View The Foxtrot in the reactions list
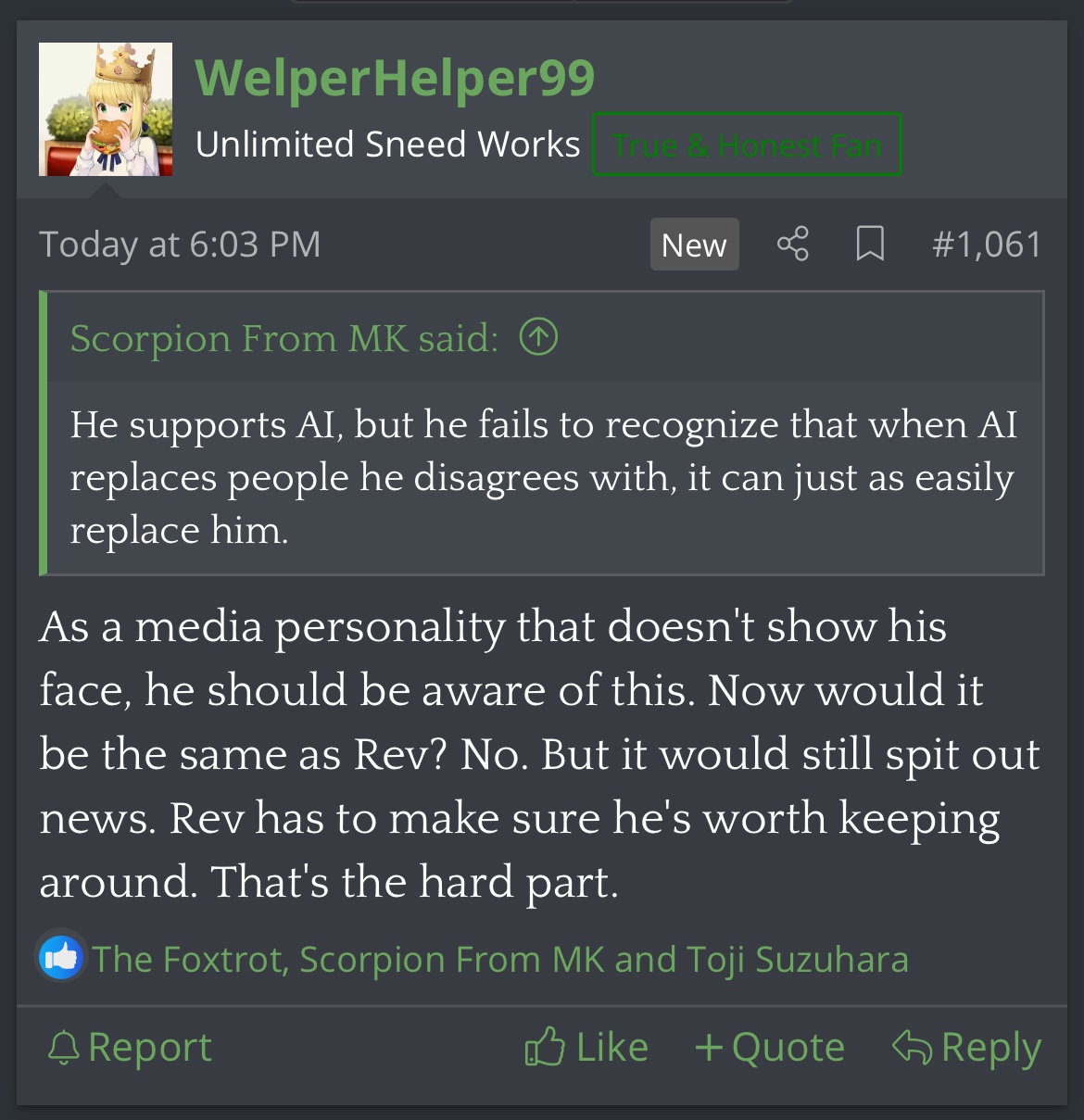The width and height of the screenshot is (1084, 1120). click(x=186, y=959)
